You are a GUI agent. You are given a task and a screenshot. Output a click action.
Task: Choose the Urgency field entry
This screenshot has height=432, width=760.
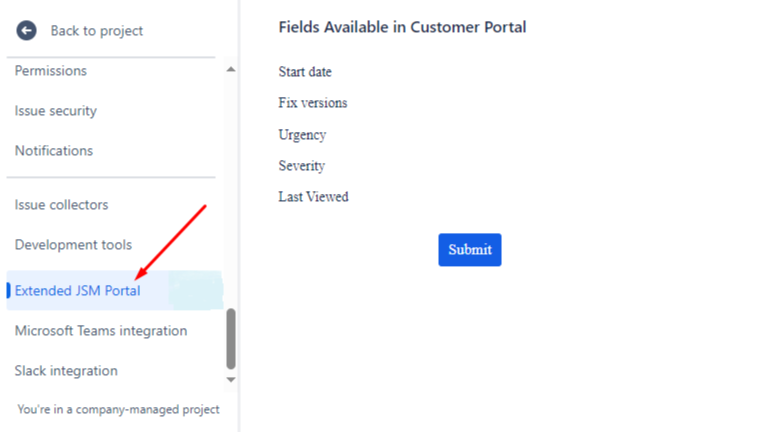click(x=302, y=135)
